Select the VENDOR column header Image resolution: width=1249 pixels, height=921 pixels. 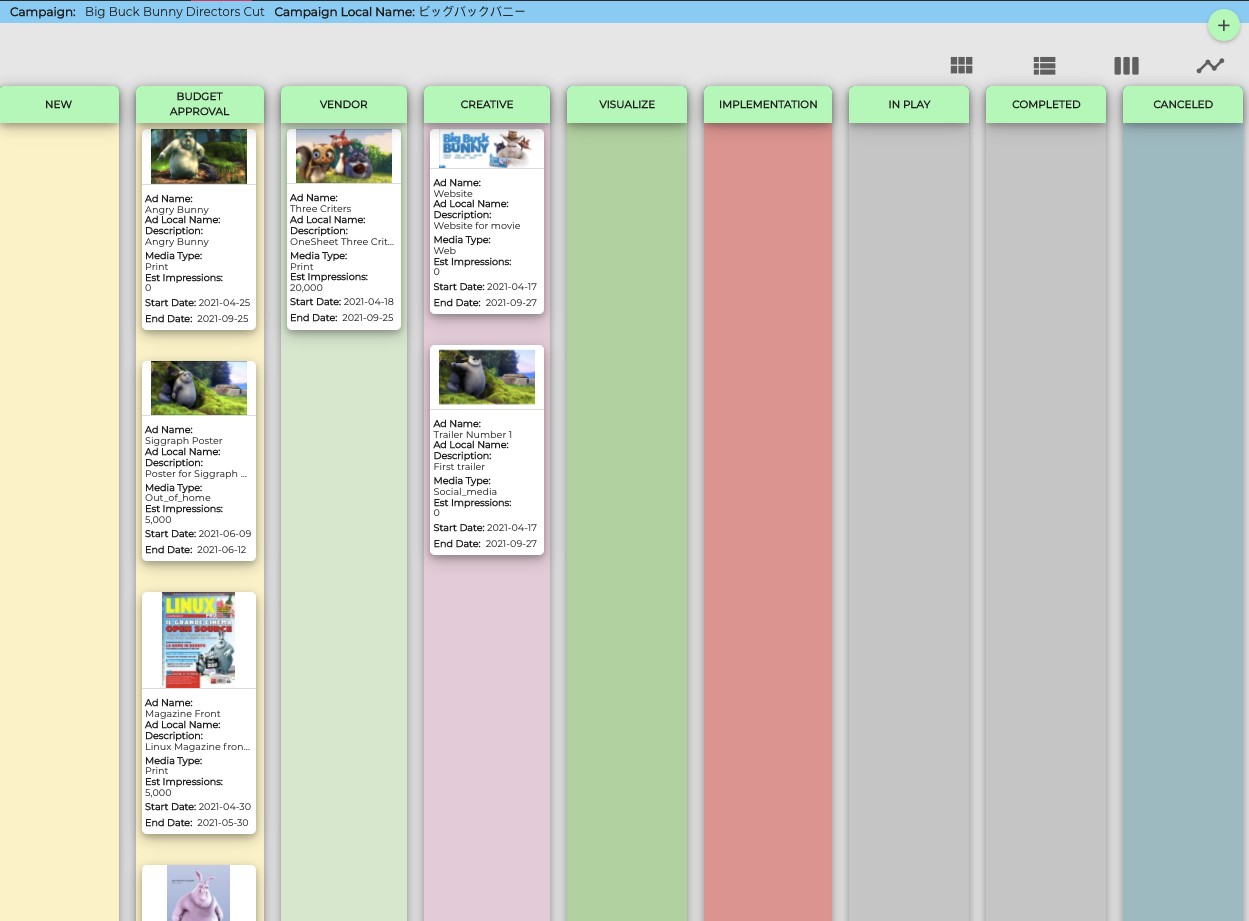[344, 104]
